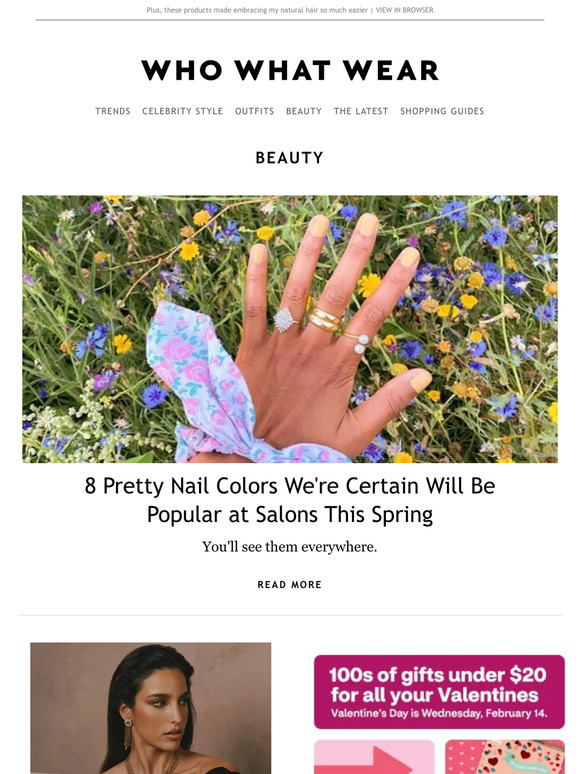580x774 pixels.
Task: Visit The Latest section
Action: (361, 111)
